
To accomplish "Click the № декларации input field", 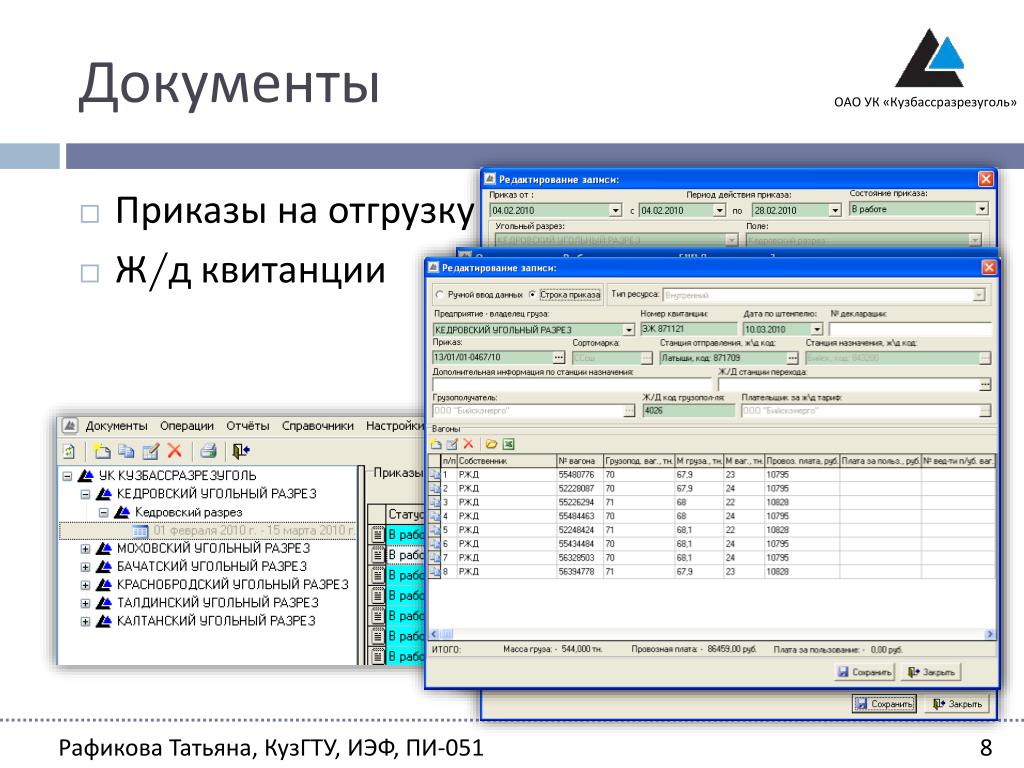I will tap(910, 329).
